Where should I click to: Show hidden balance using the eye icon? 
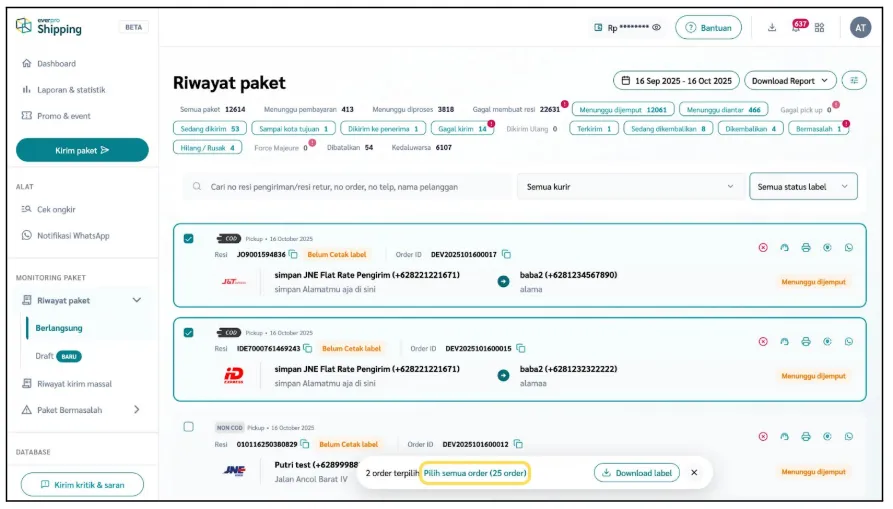pos(657,28)
